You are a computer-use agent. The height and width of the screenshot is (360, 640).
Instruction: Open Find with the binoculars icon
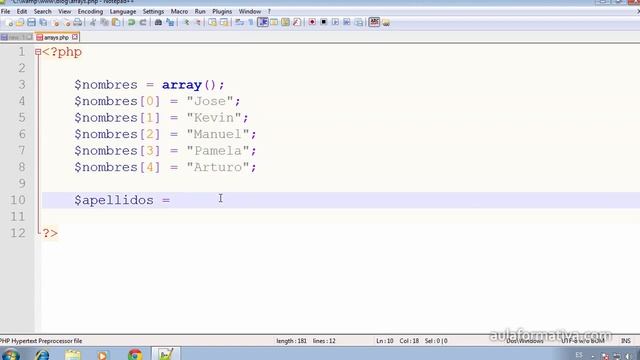pos(158,22)
